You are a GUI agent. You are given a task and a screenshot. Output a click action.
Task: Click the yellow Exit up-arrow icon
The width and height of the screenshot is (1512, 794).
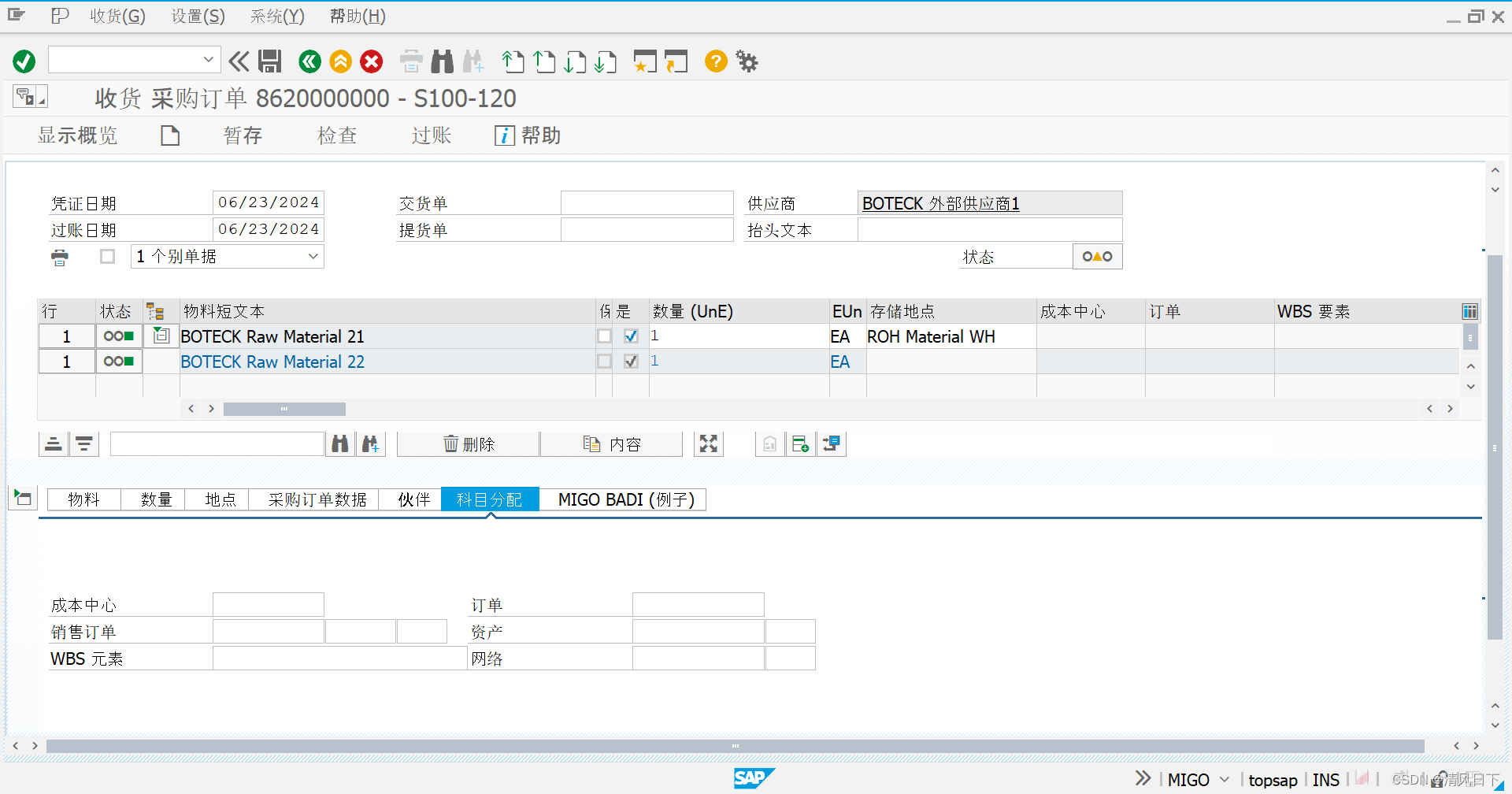pos(340,61)
